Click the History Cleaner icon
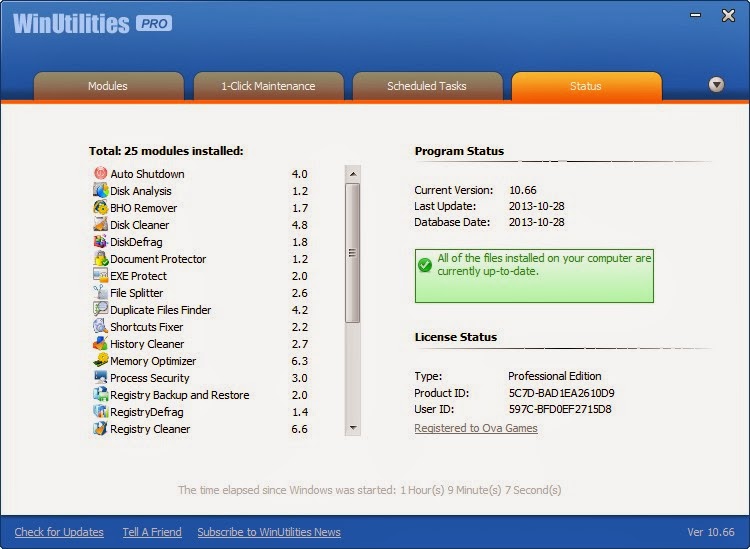 coord(100,343)
